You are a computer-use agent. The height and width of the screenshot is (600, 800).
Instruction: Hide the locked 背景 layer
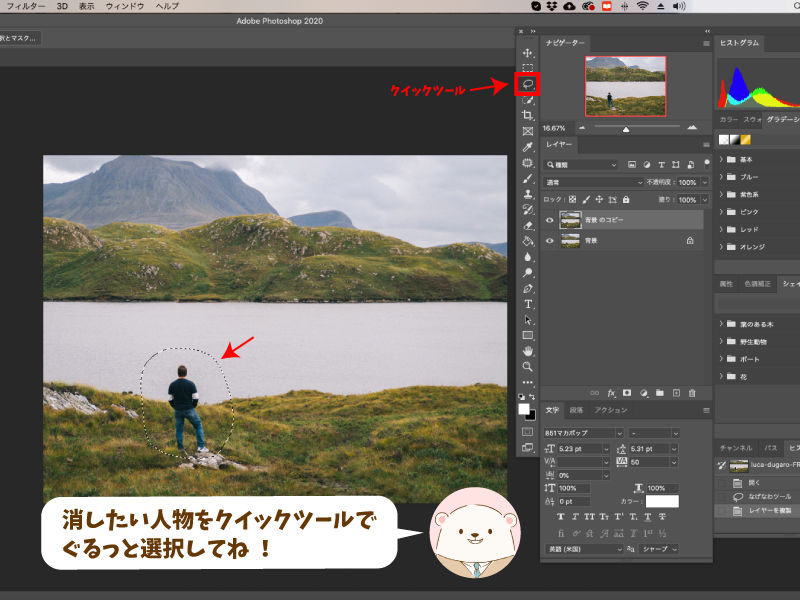pyautogui.click(x=549, y=241)
